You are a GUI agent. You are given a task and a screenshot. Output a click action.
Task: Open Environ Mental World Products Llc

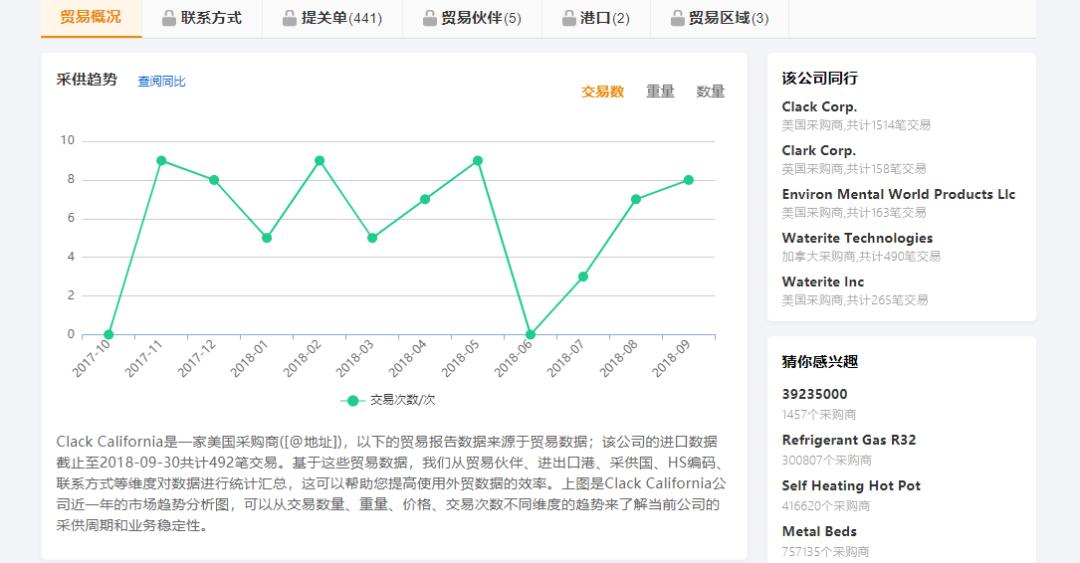[x=898, y=194]
